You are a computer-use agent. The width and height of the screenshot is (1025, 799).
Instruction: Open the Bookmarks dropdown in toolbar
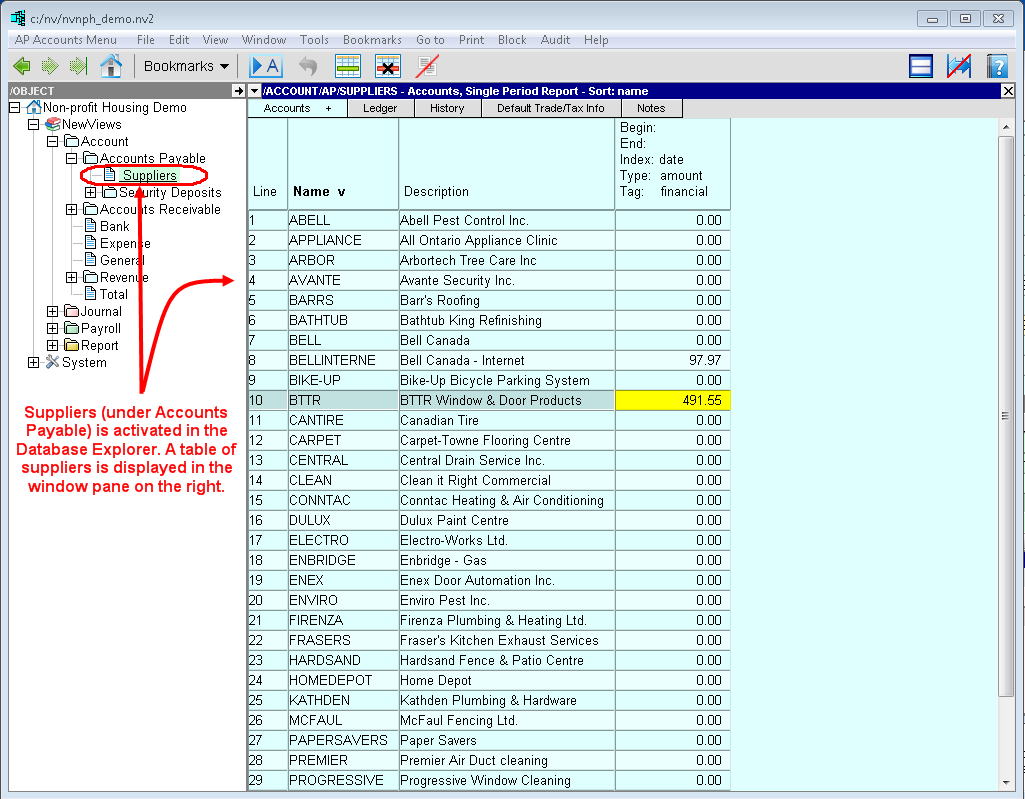coord(186,67)
